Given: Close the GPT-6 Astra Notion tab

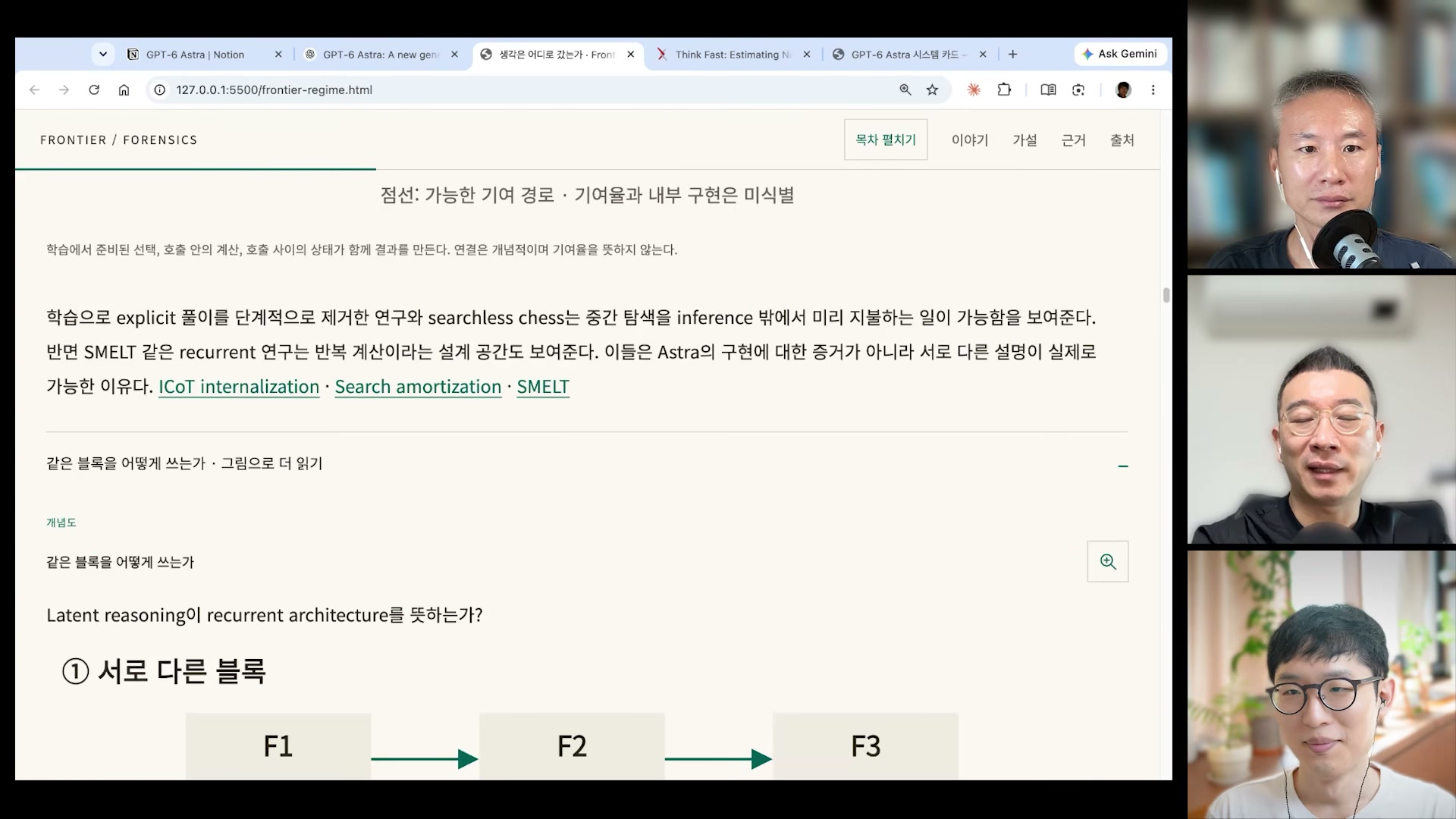Looking at the screenshot, I should 278,55.
